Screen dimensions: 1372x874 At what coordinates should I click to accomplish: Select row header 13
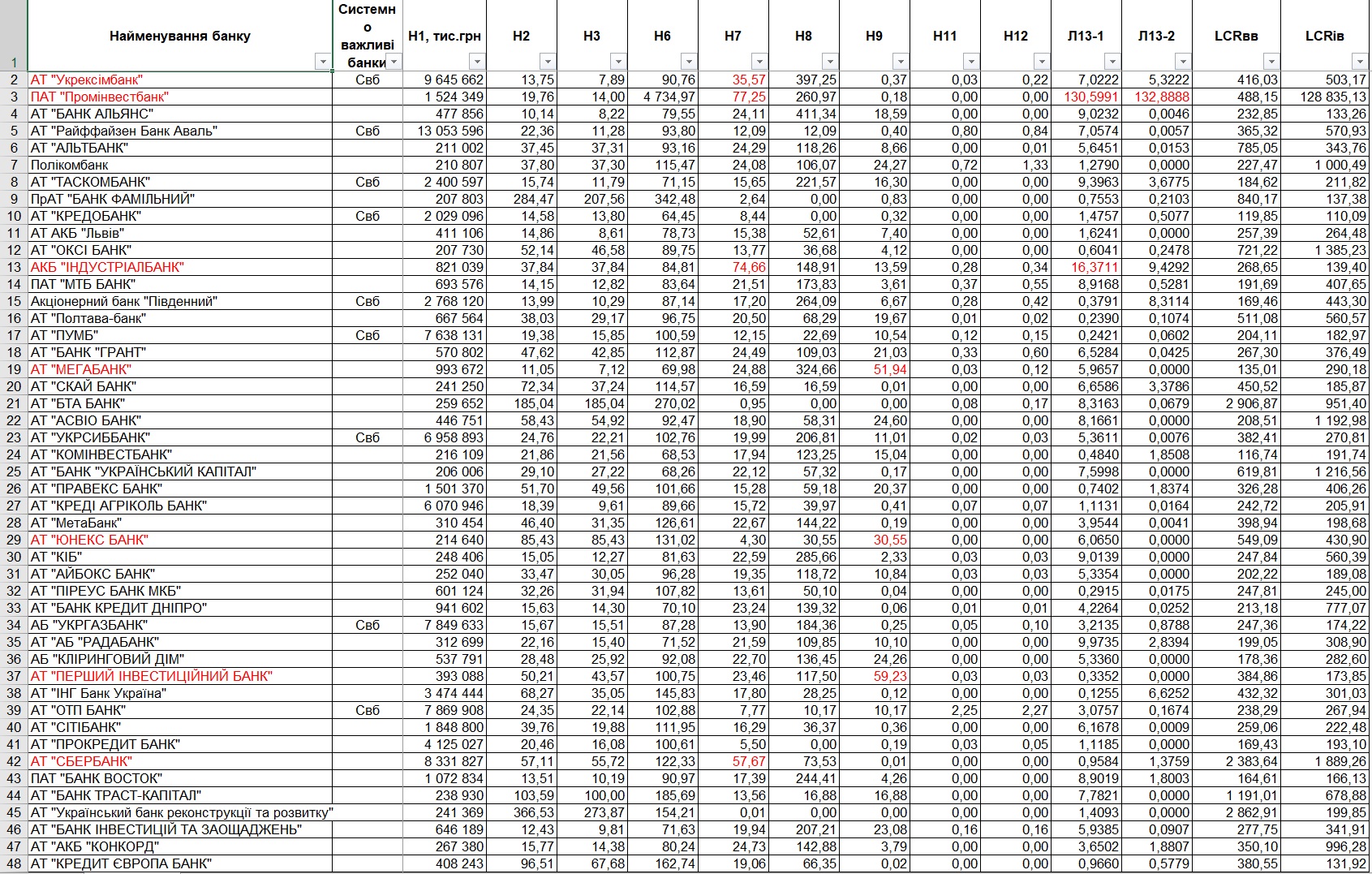14,267
